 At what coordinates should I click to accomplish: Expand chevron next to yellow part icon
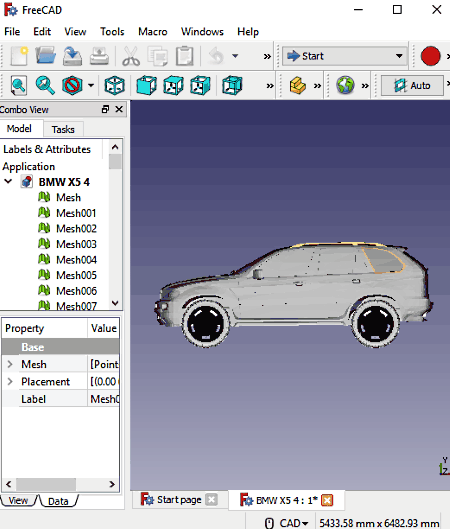pyautogui.click(x=317, y=86)
